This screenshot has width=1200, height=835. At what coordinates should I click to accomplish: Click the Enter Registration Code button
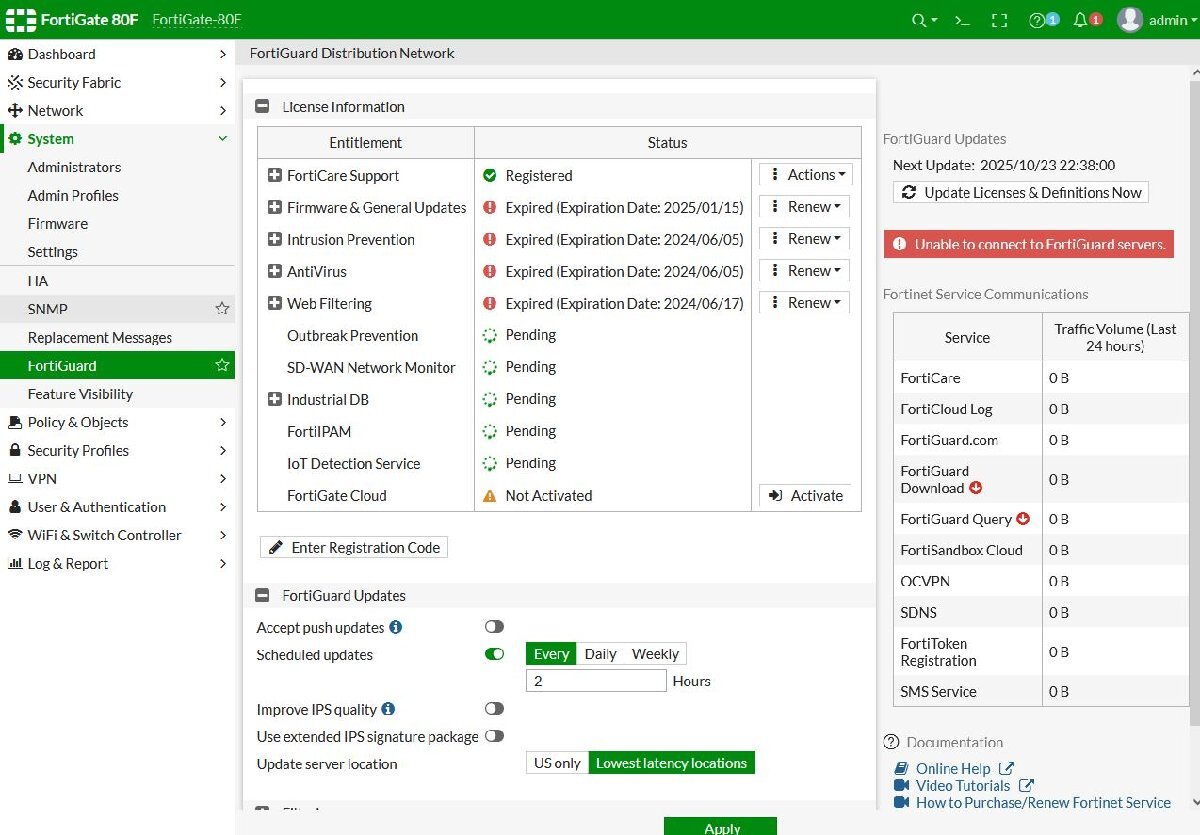(354, 547)
